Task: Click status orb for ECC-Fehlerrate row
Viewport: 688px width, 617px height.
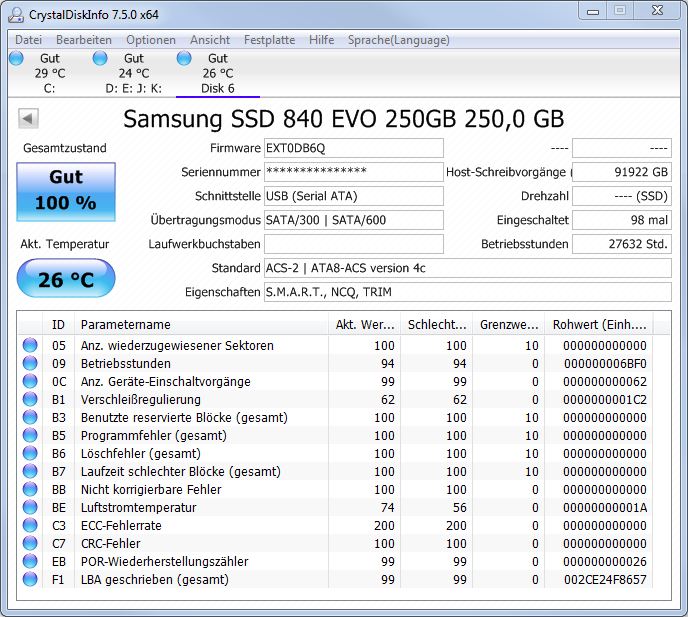Action: [30, 525]
